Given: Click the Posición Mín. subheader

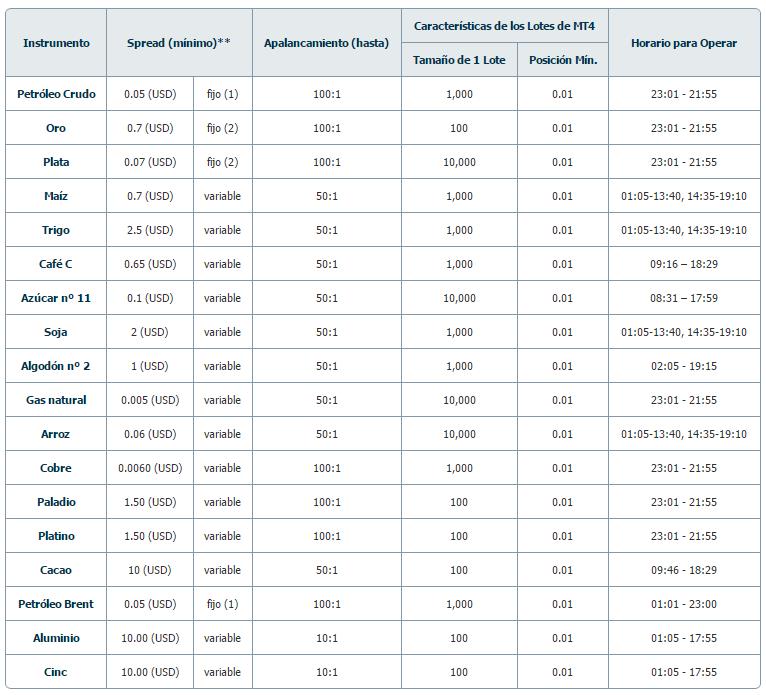Looking at the screenshot, I should (x=563, y=60).
